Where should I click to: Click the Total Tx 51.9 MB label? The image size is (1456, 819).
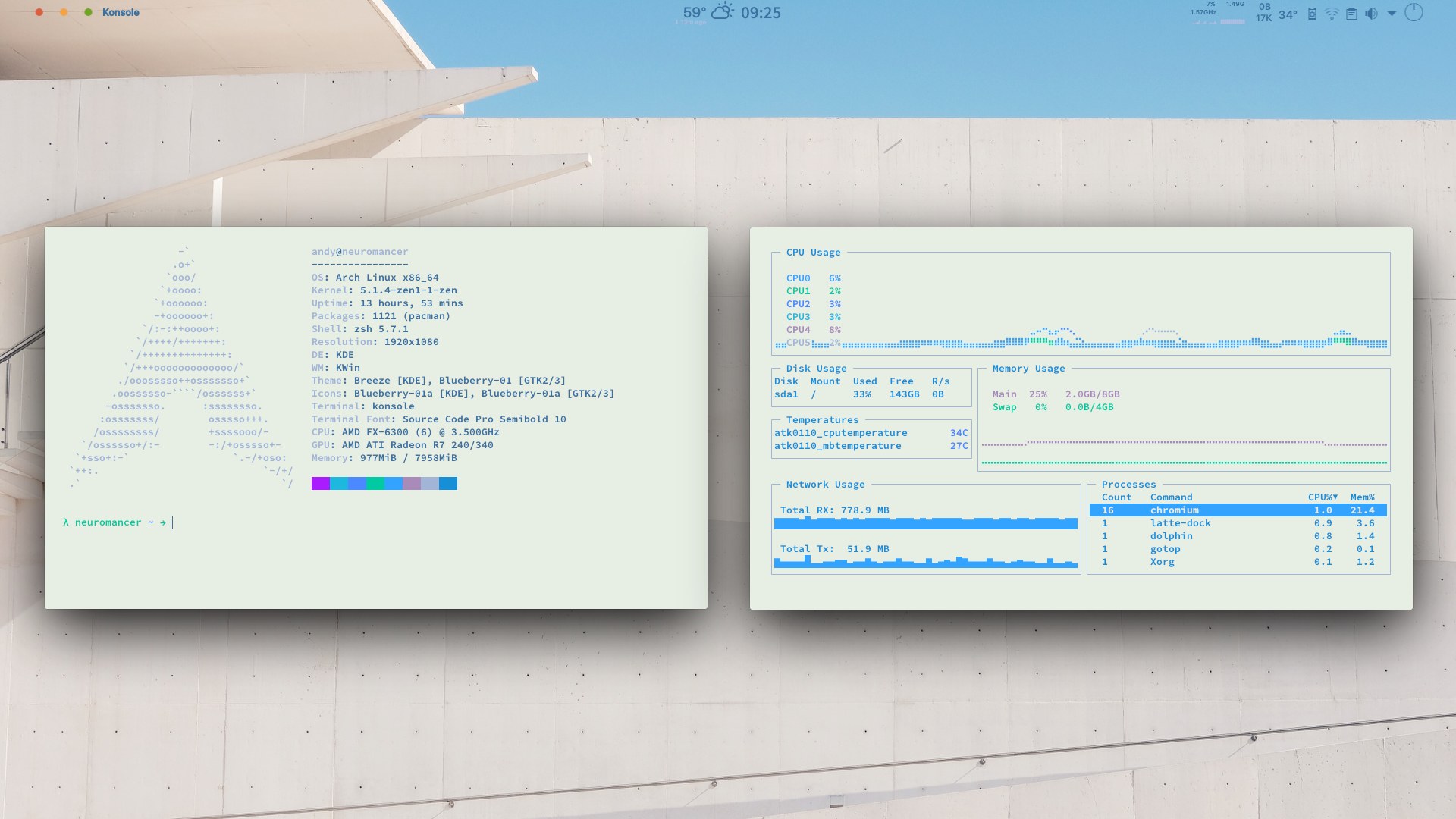coord(834,549)
